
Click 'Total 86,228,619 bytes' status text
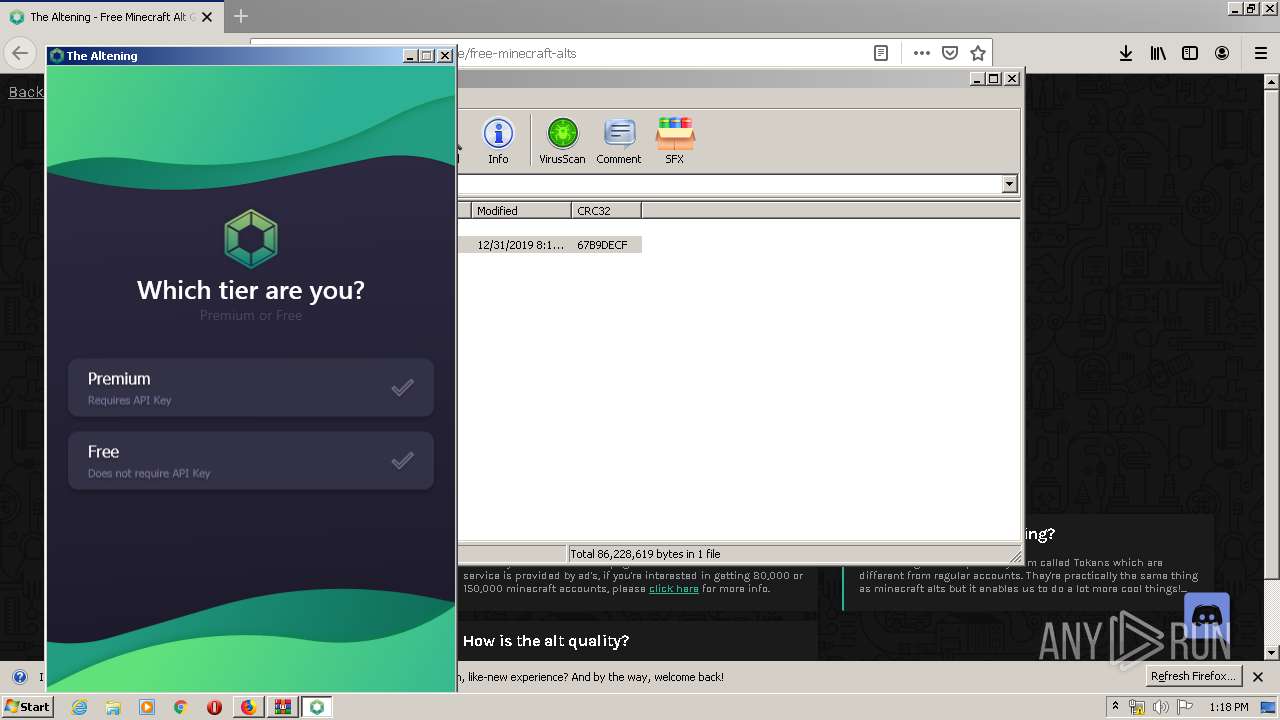pos(645,554)
